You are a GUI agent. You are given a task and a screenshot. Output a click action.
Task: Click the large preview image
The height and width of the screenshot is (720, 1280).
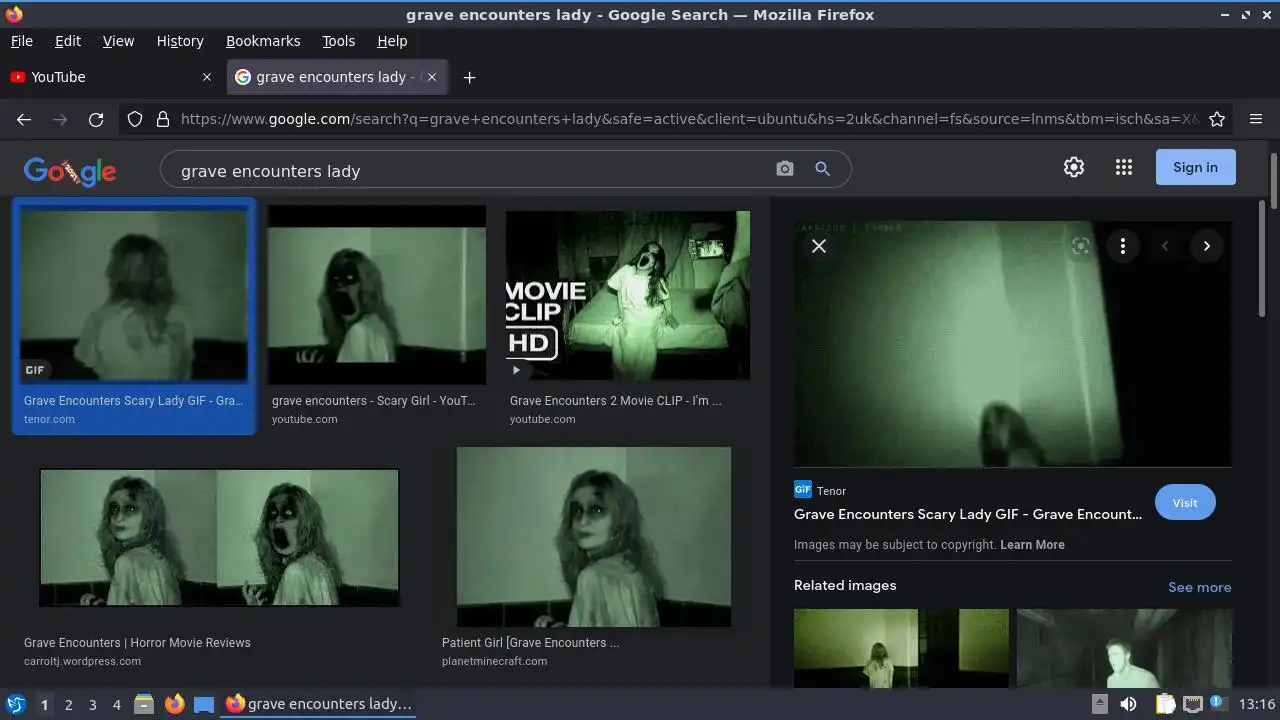[1013, 344]
